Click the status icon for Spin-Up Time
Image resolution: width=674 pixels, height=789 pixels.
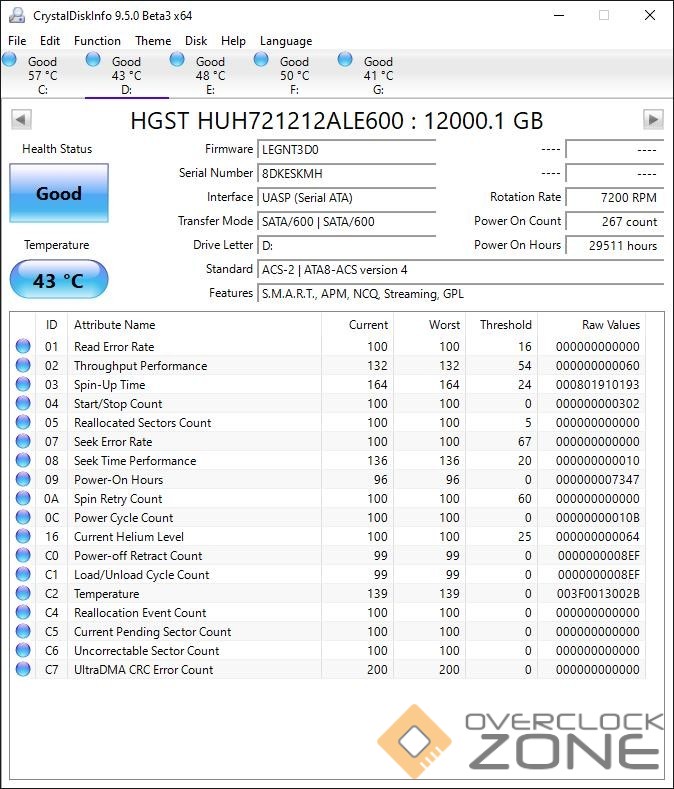(23, 384)
